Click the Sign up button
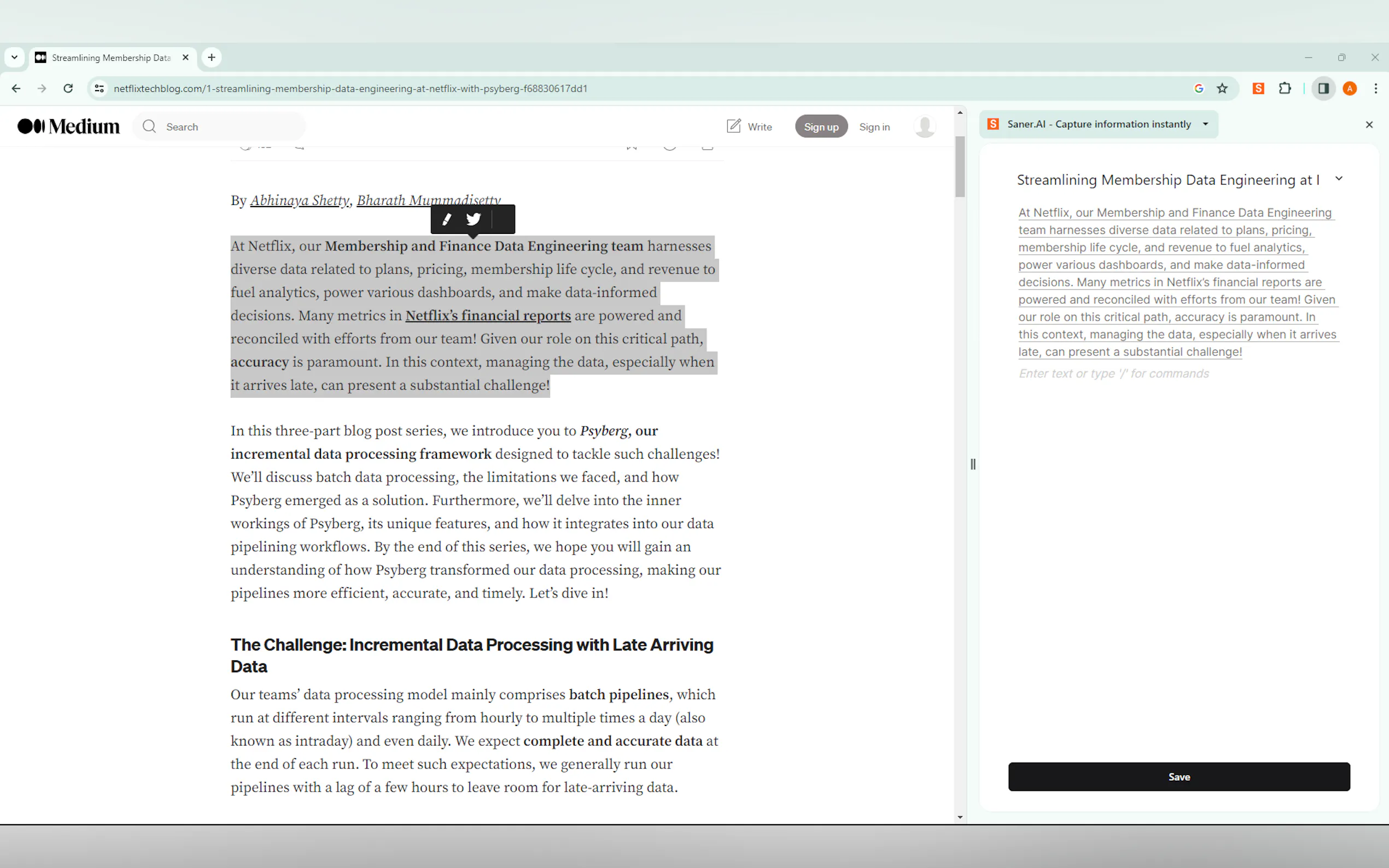The height and width of the screenshot is (868, 1389). [821, 126]
